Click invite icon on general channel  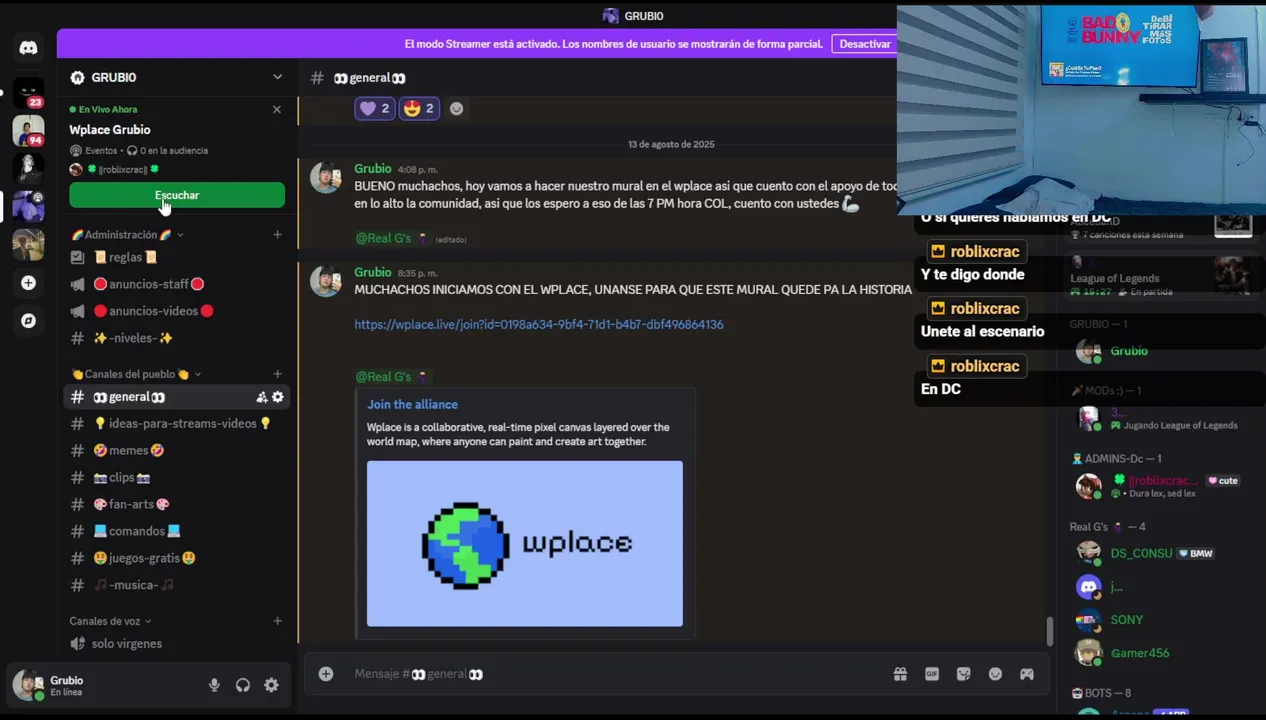pyautogui.click(x=261, y=397)
